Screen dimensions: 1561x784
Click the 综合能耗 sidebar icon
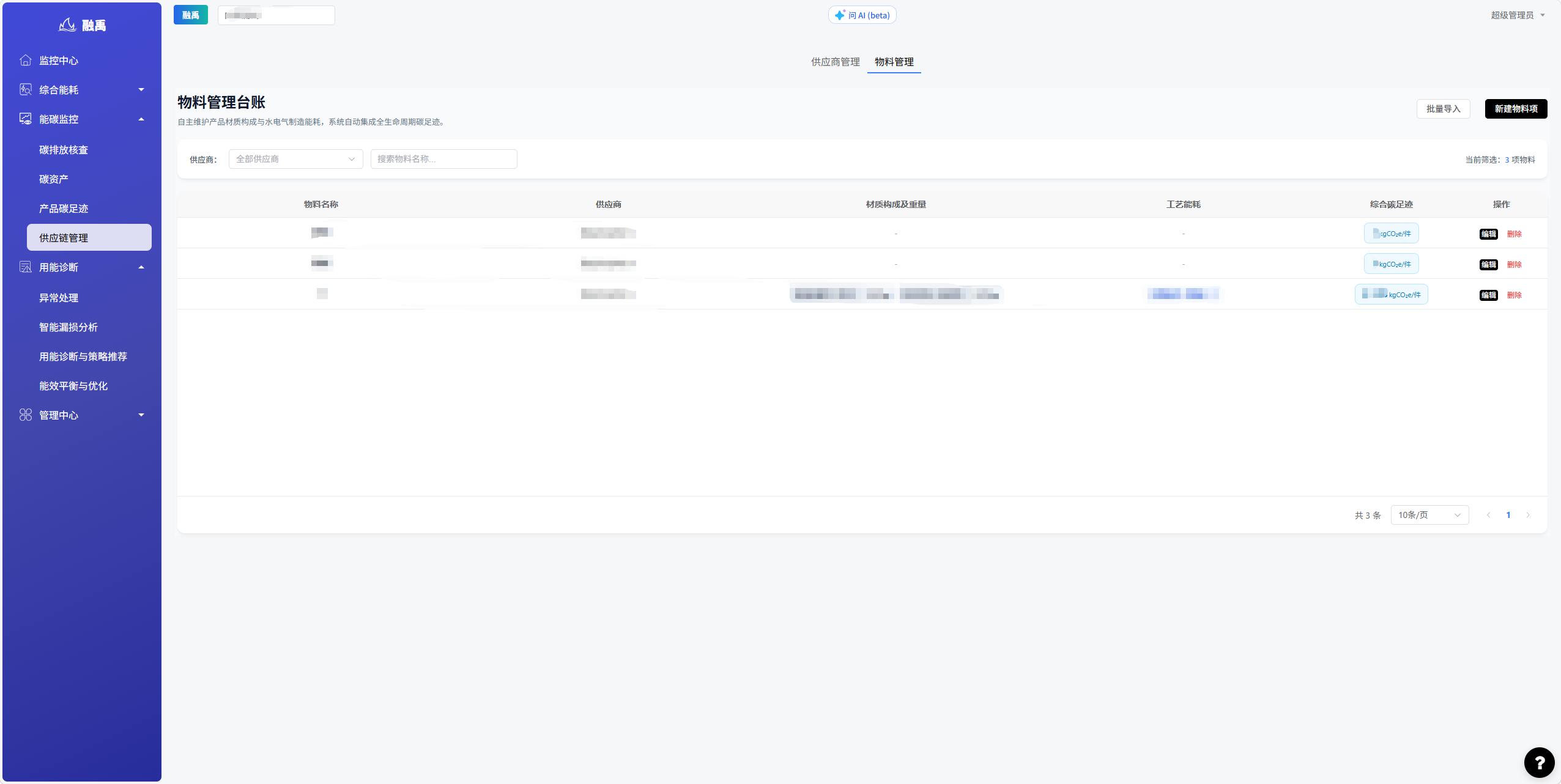[x=26, y=89]
